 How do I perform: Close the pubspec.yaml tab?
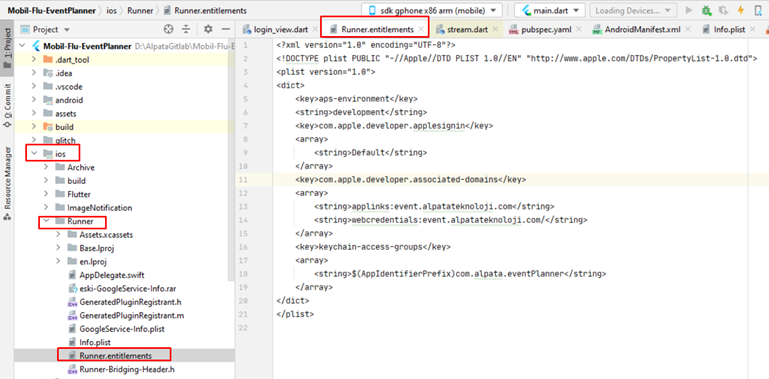pos(579,29)
